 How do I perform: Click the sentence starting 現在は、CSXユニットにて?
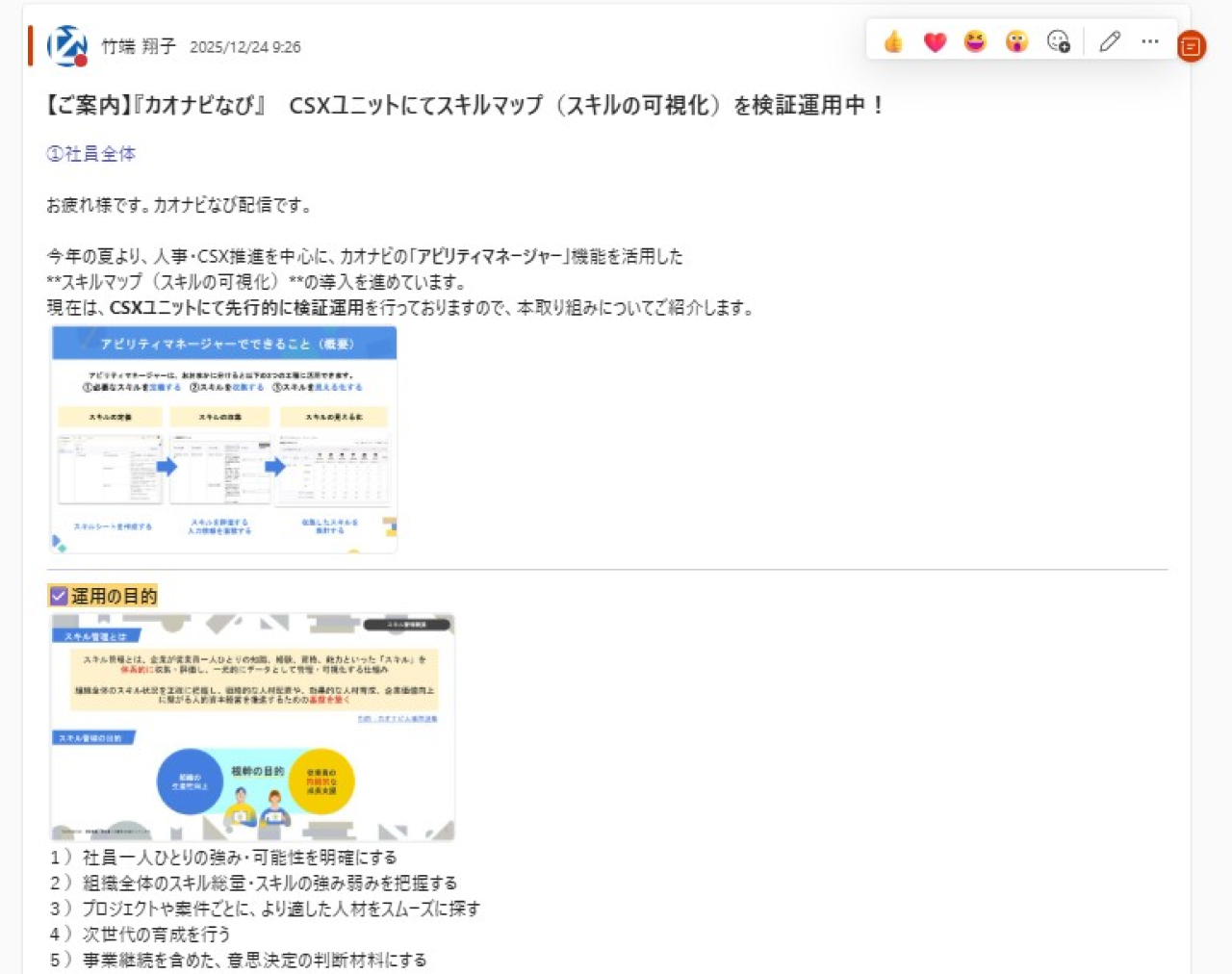click(400, 307)
